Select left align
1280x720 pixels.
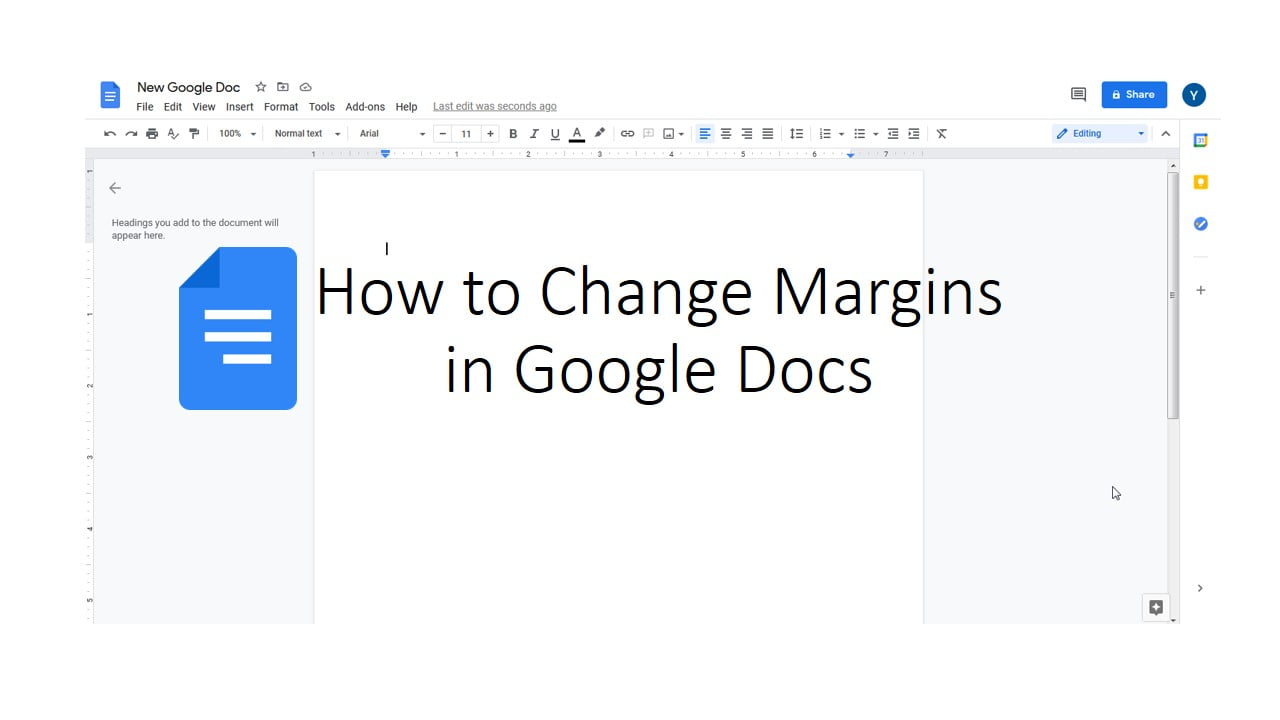(x=705, y=134)
